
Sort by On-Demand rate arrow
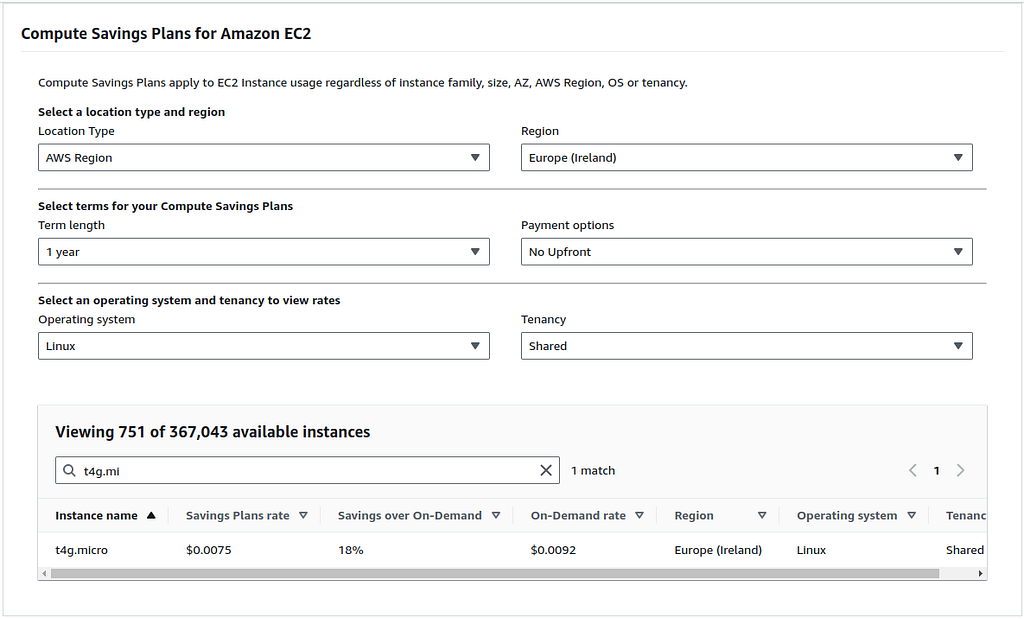[639, 515]
